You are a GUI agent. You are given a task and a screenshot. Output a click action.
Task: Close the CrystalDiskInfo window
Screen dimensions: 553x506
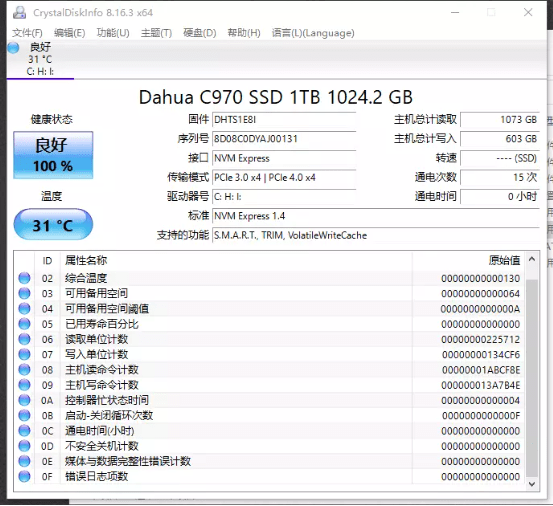528,13
